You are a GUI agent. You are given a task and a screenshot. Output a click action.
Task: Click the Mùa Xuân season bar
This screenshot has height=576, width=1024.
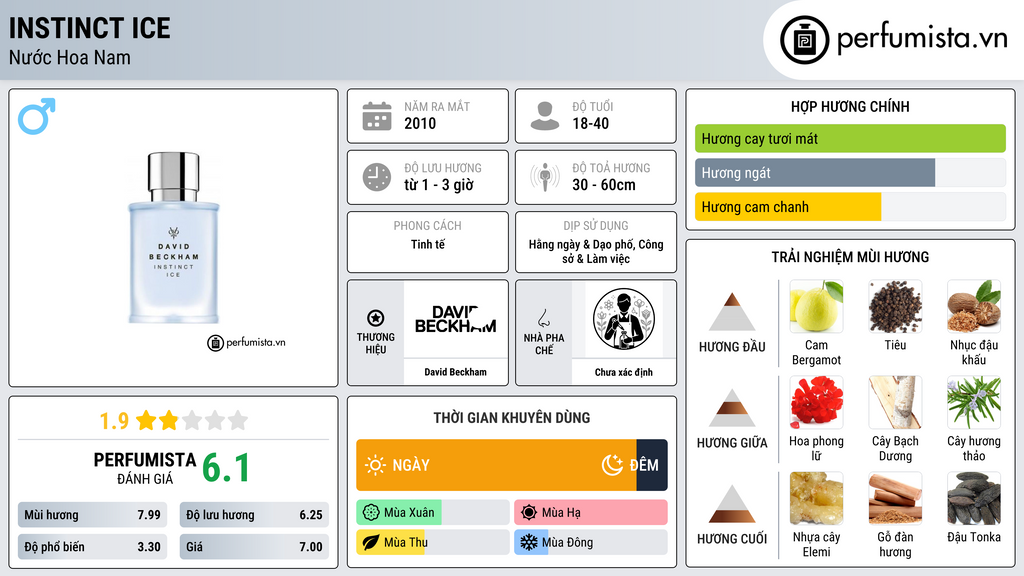click(432, 513)
